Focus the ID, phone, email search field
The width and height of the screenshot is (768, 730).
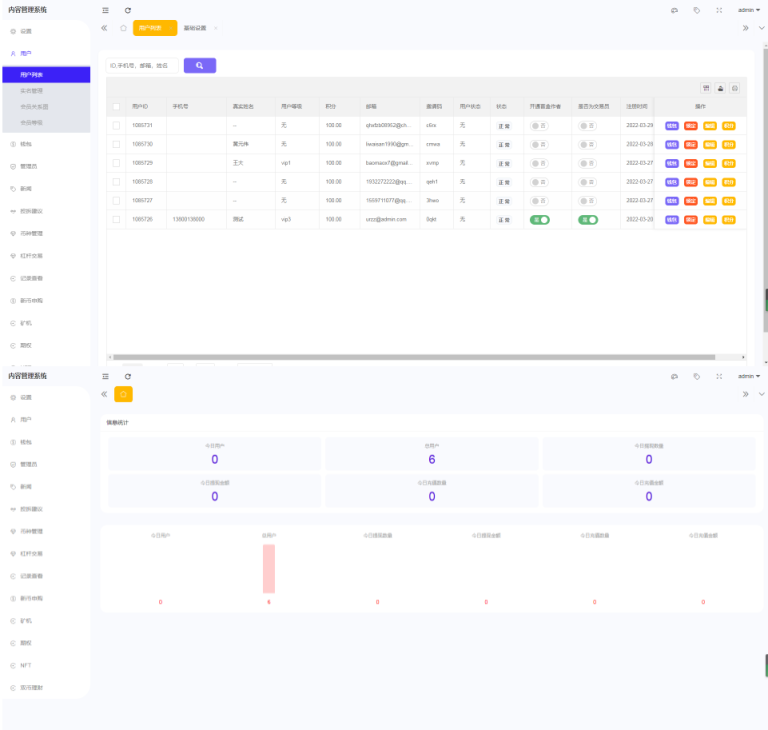[x=142, y=66]
